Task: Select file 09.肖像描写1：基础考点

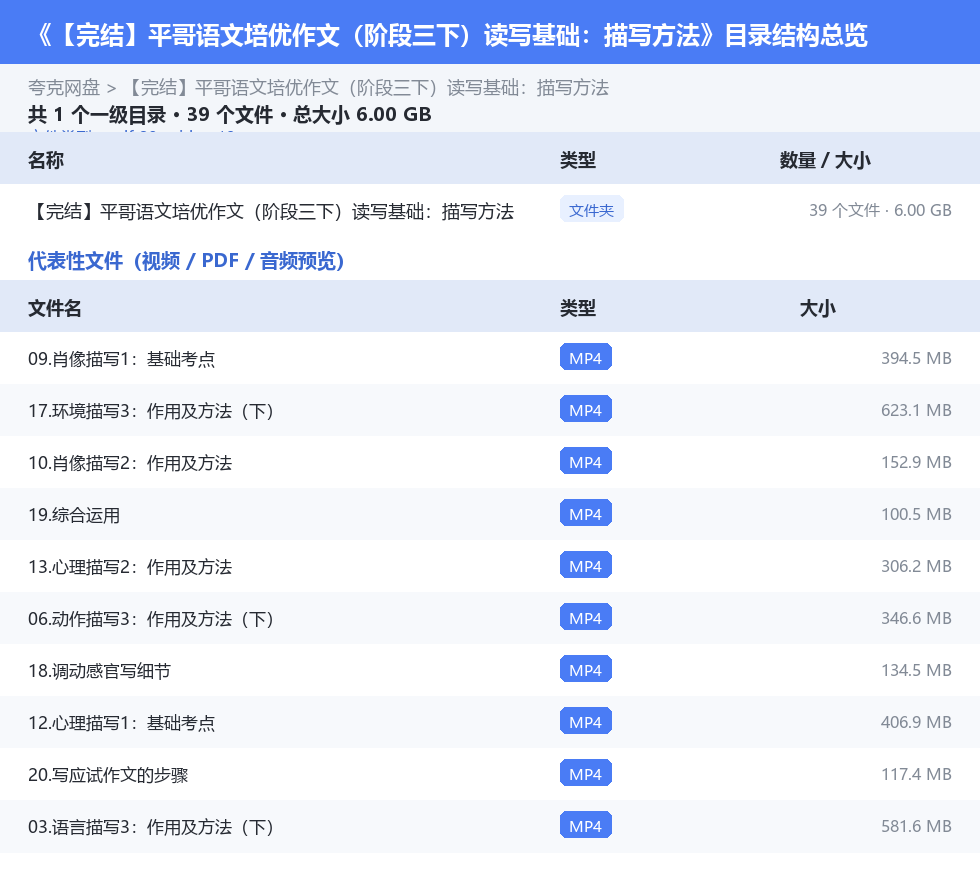Action: (121, 359)
